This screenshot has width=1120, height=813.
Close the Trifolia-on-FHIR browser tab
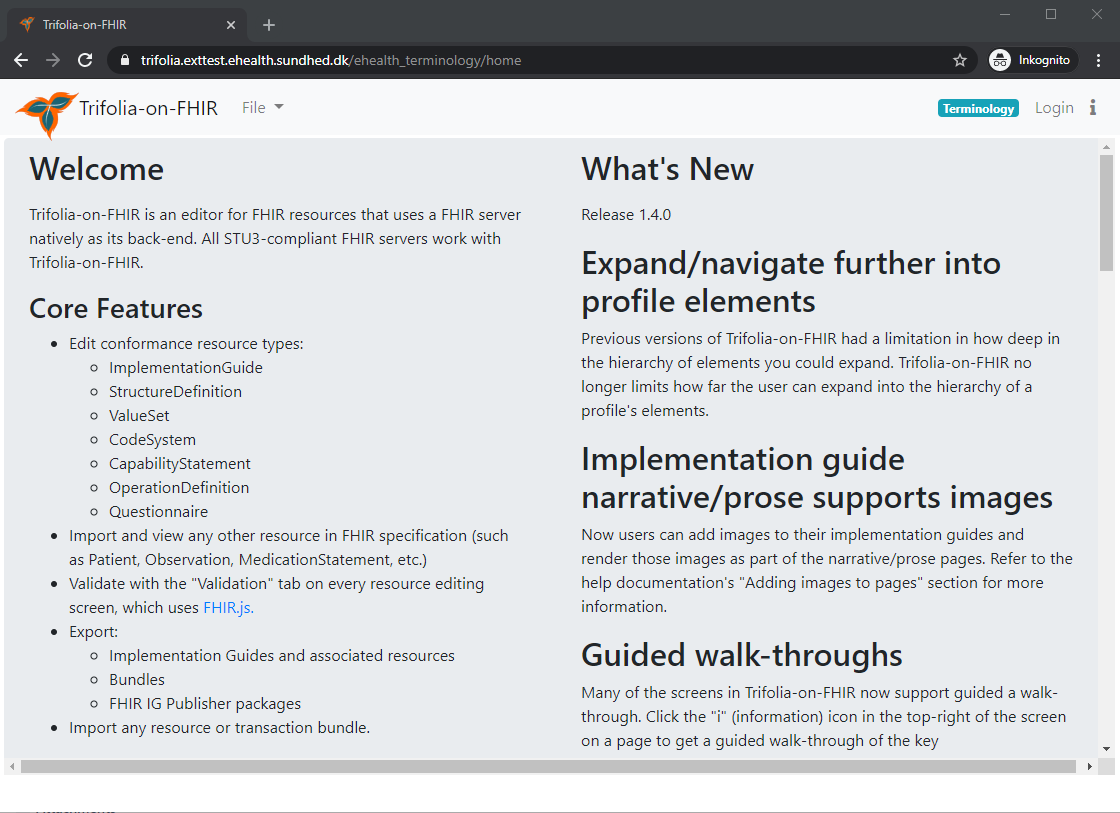pyautogui.click(x=231, y=25)
